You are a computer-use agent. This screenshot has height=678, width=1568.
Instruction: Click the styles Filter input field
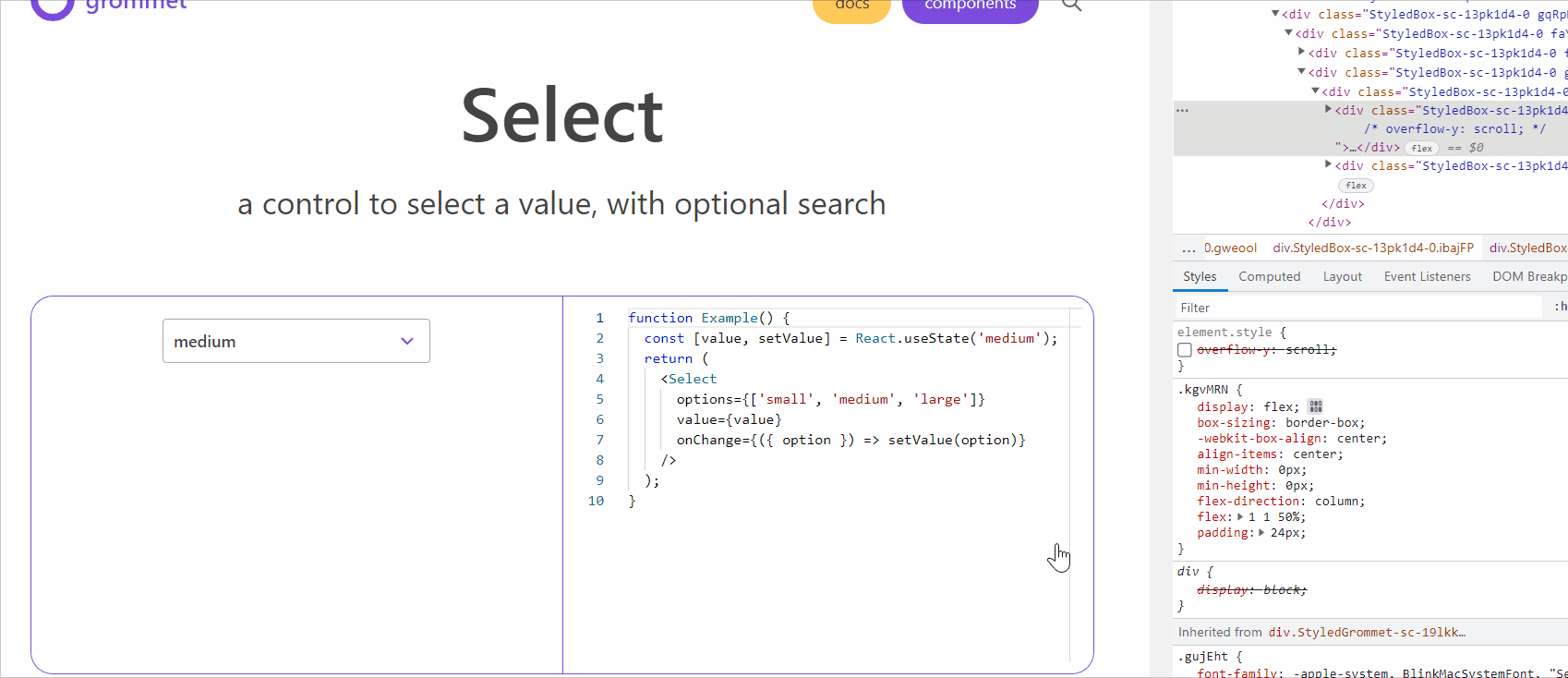point(1293,307)
